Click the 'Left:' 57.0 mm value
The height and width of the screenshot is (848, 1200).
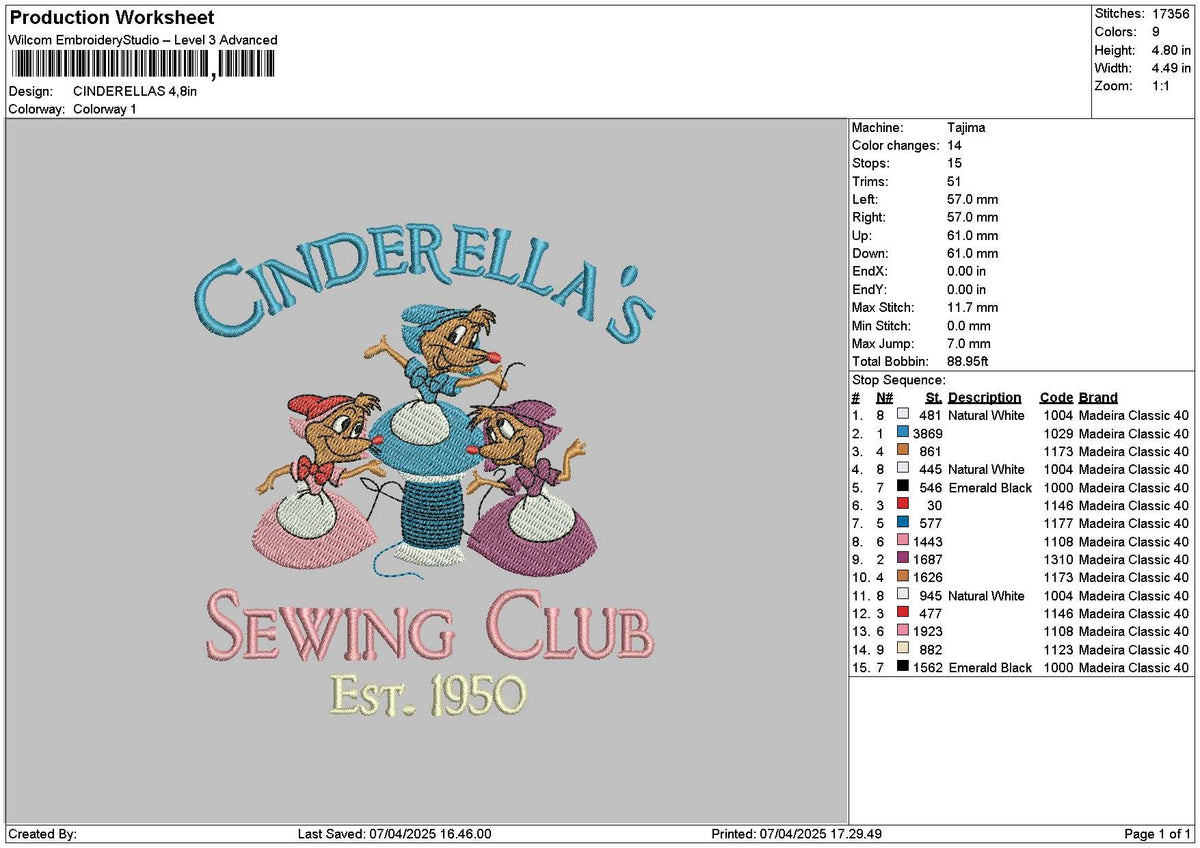(972, 200)
